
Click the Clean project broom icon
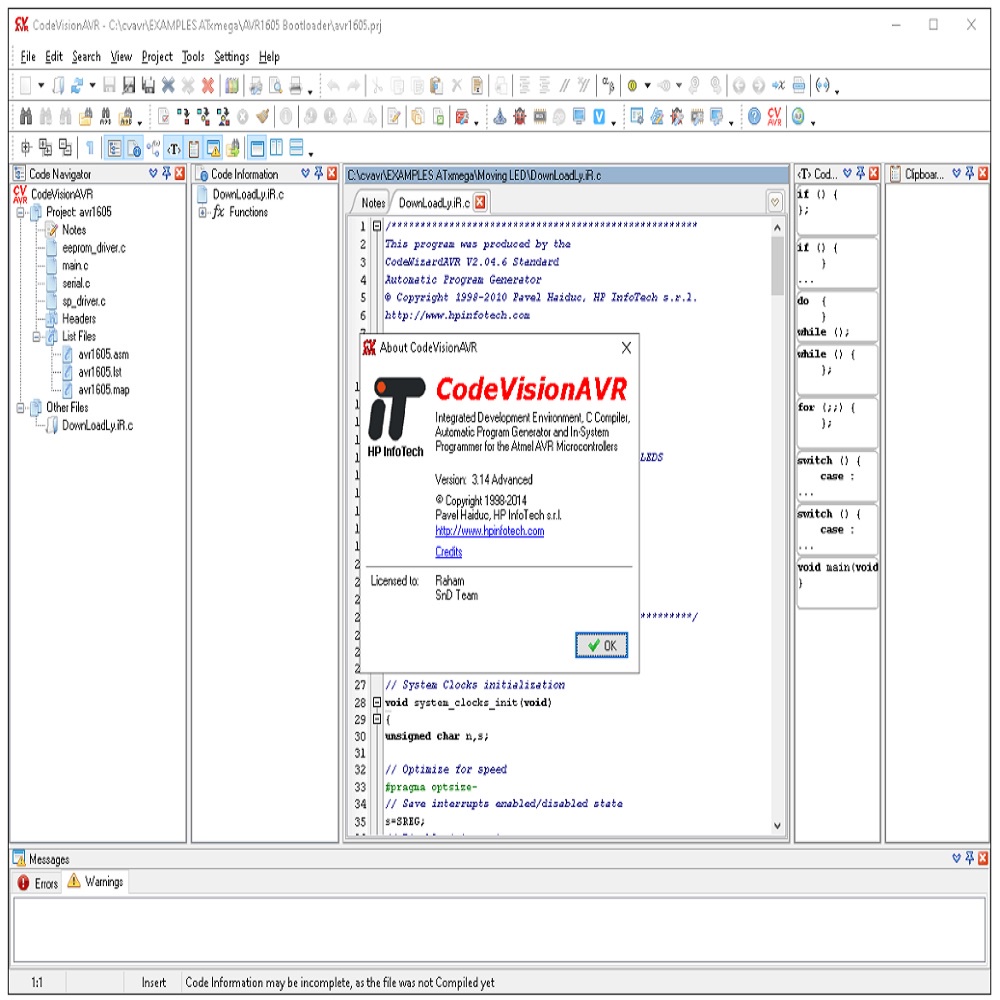click(262, 116)
